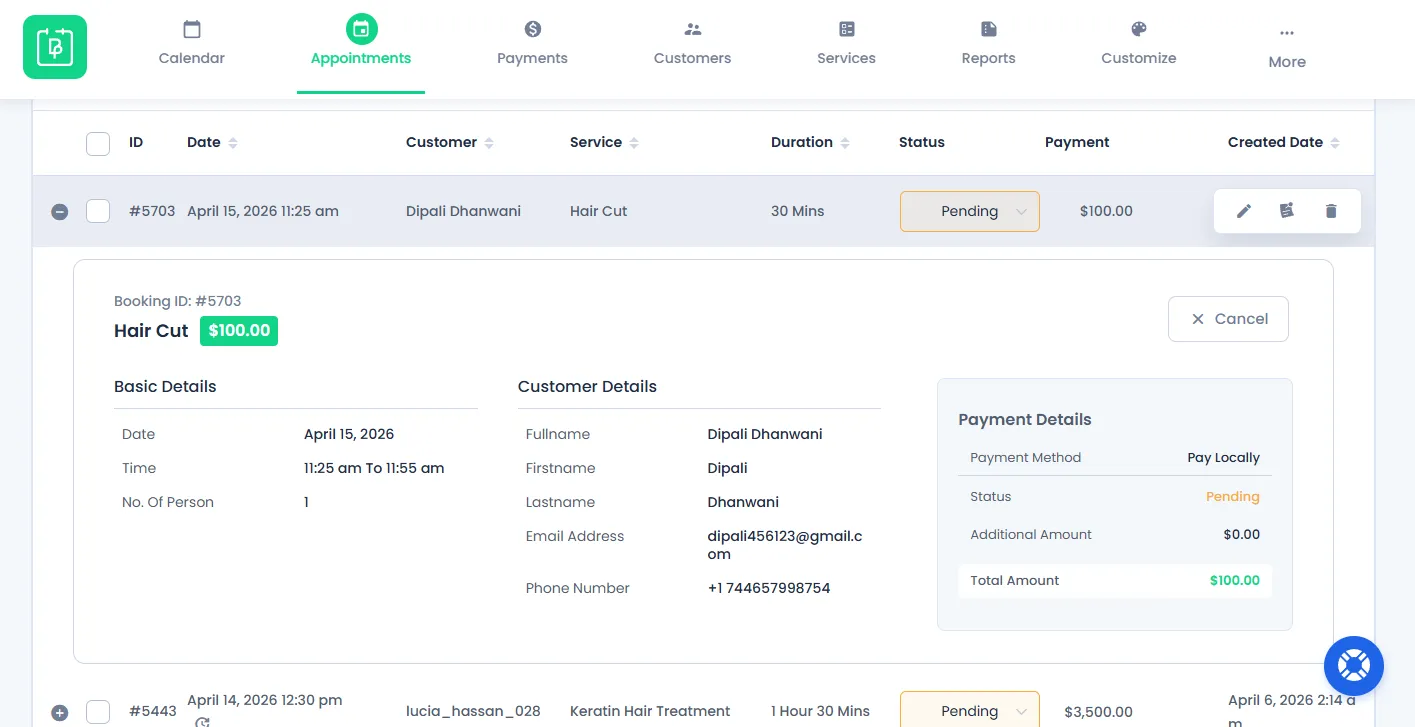Click the 1 Hour 30 Mins duration cell
Viewport: 1415px width, 727px height.
[x=820, y=711]
